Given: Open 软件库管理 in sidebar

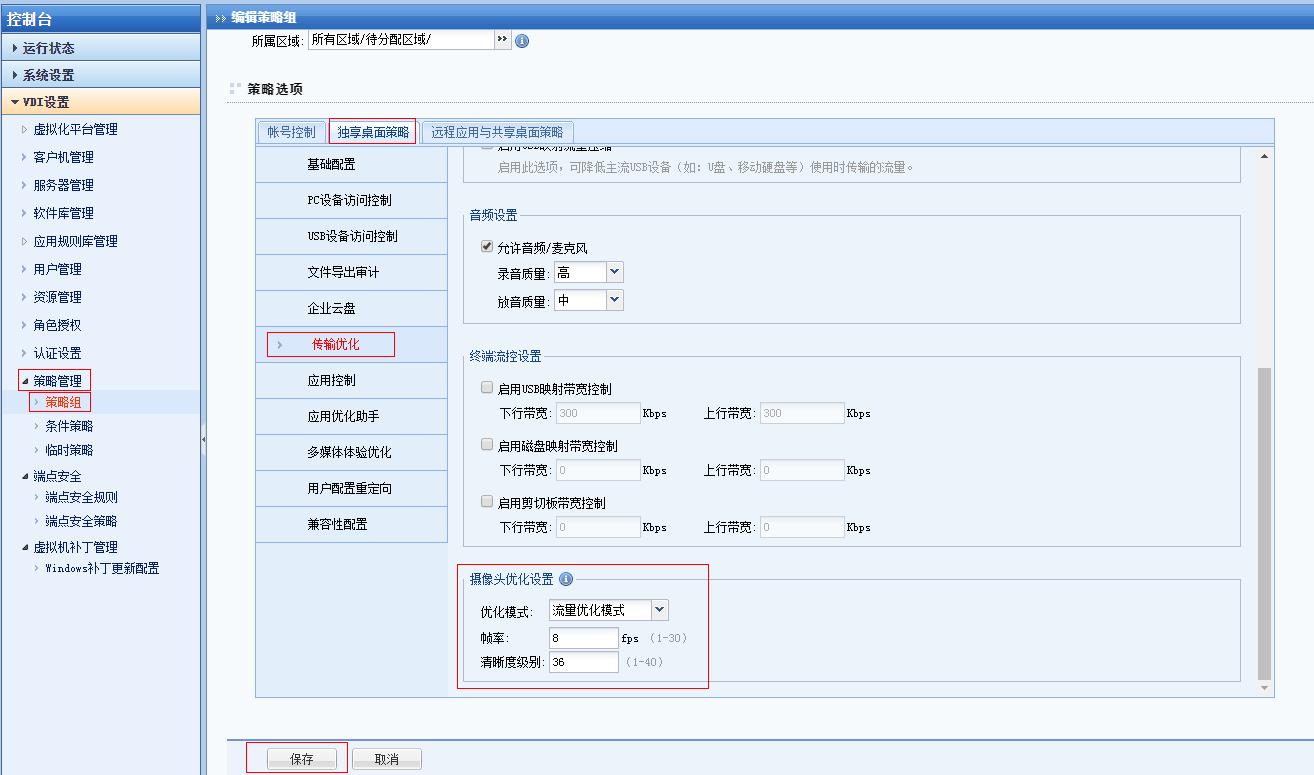Looking at the screenshot, I should click(63, 213).
